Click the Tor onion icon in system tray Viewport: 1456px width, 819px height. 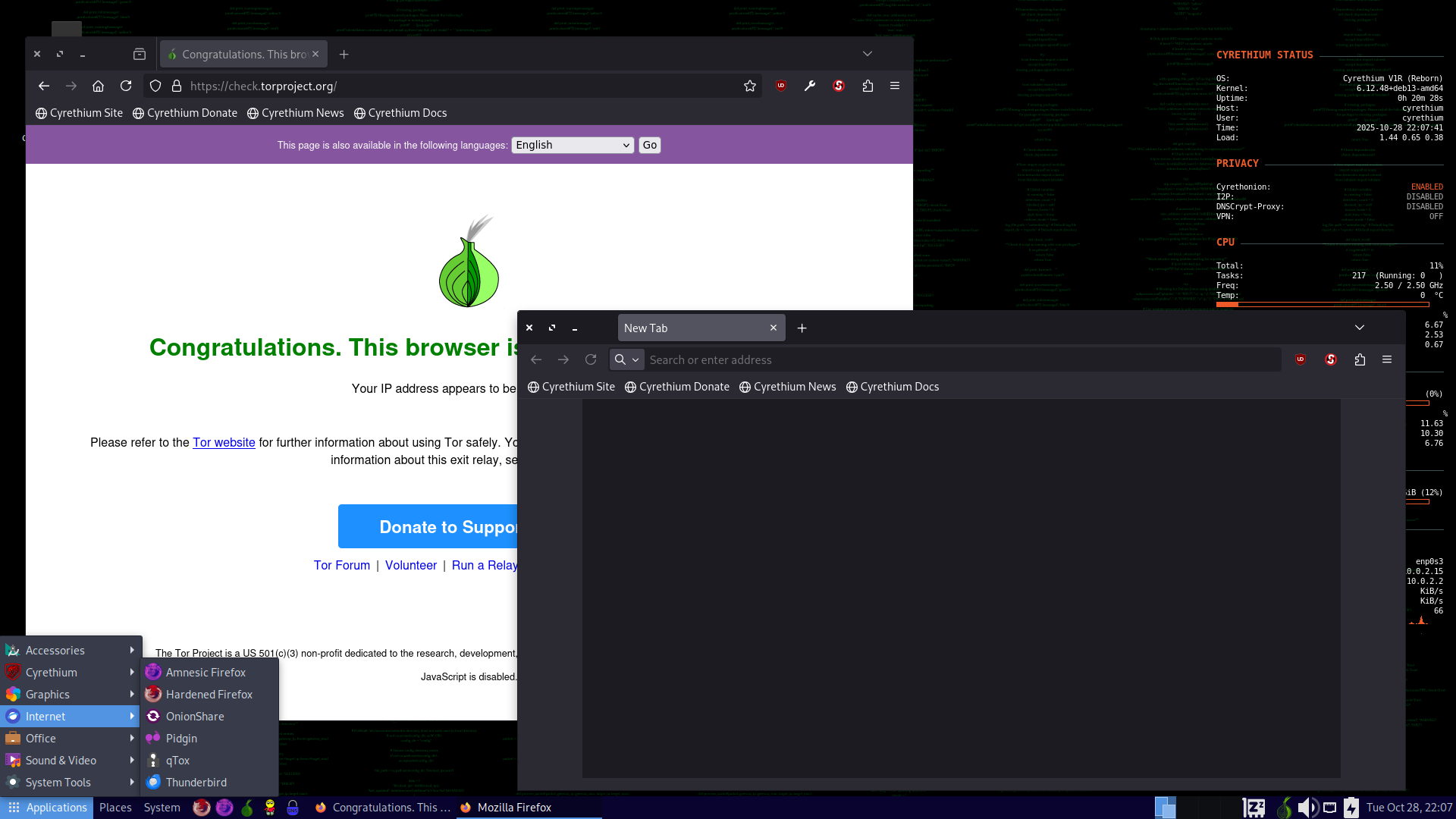1285,808
